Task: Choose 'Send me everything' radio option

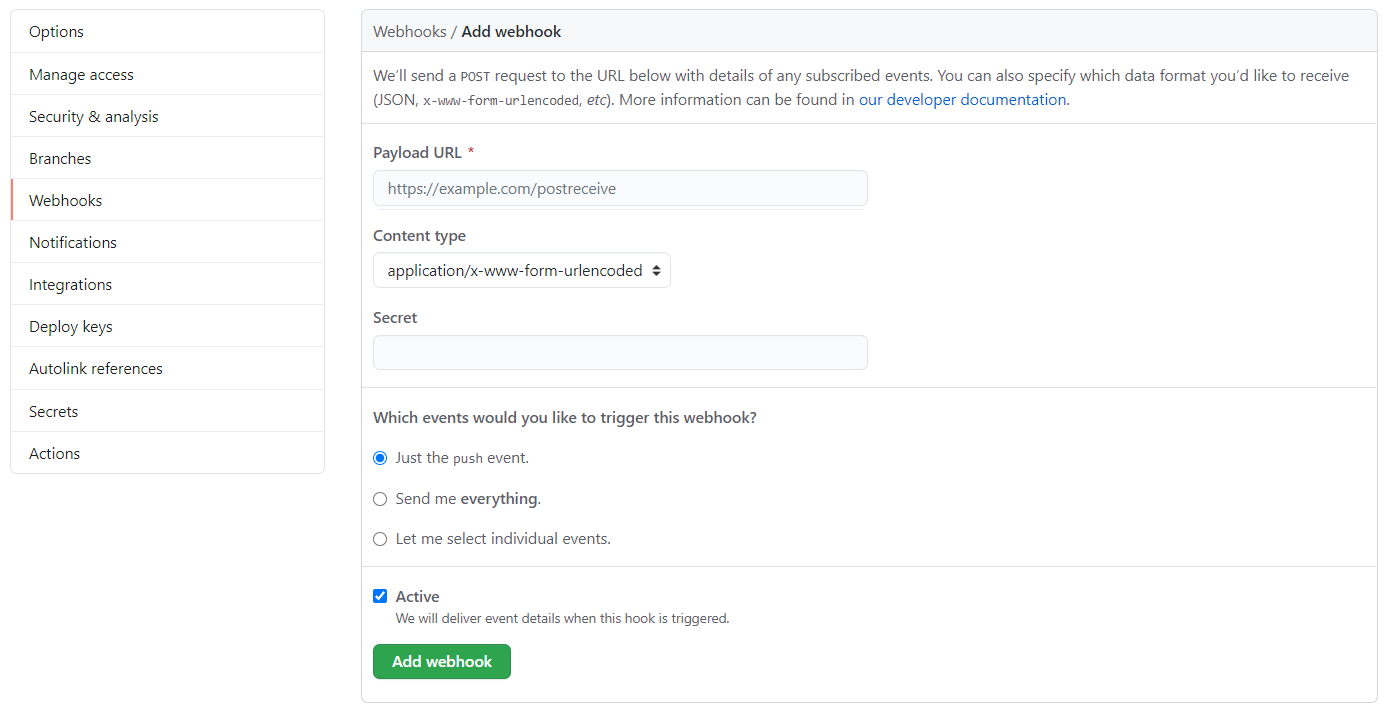Action: (x=380, y=499)
